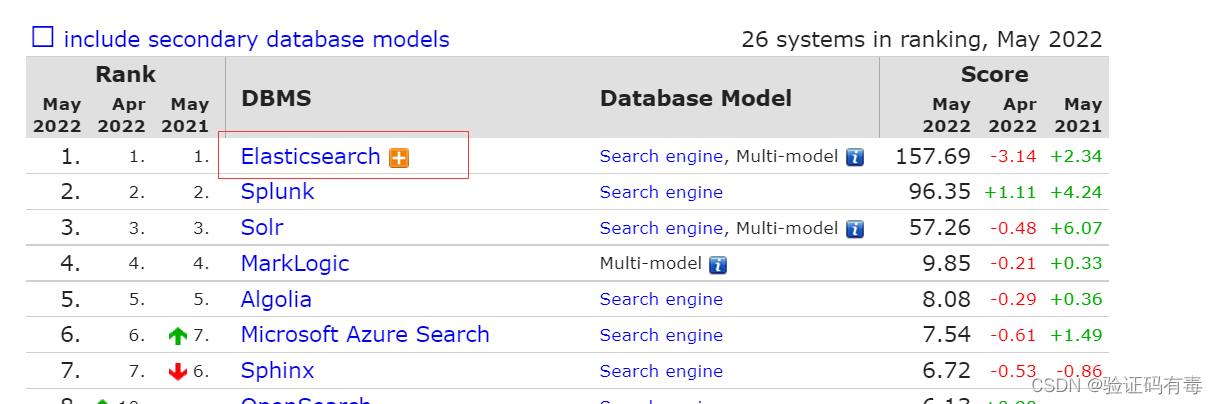The width and height of the screenshot is (1218, 404).
Task: Enable include secondary database models checkbox
Action: click(43, 38)
